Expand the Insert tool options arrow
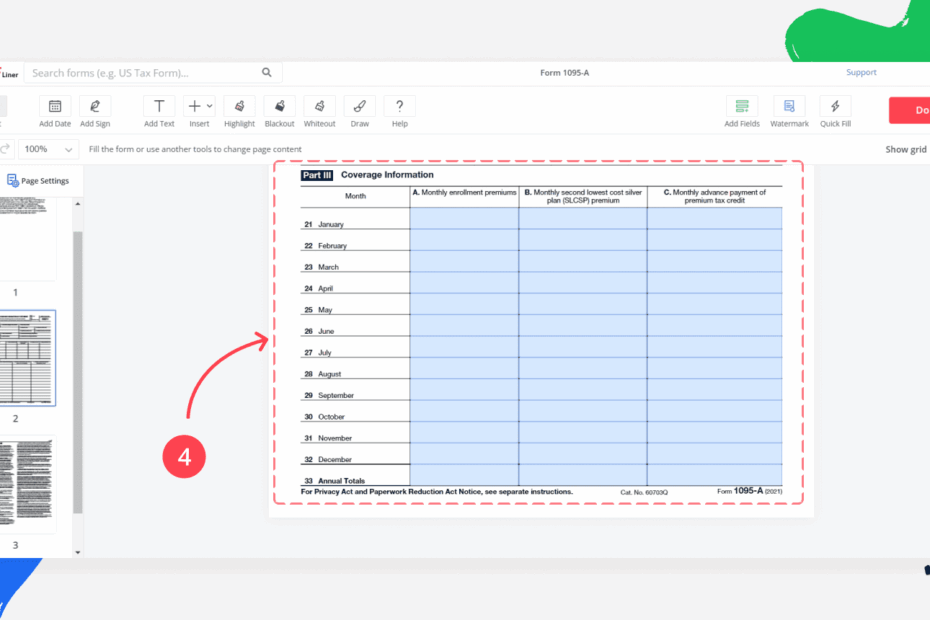This screenshot has width=930, height=620. pyautogui.click(x=208, y=104)
